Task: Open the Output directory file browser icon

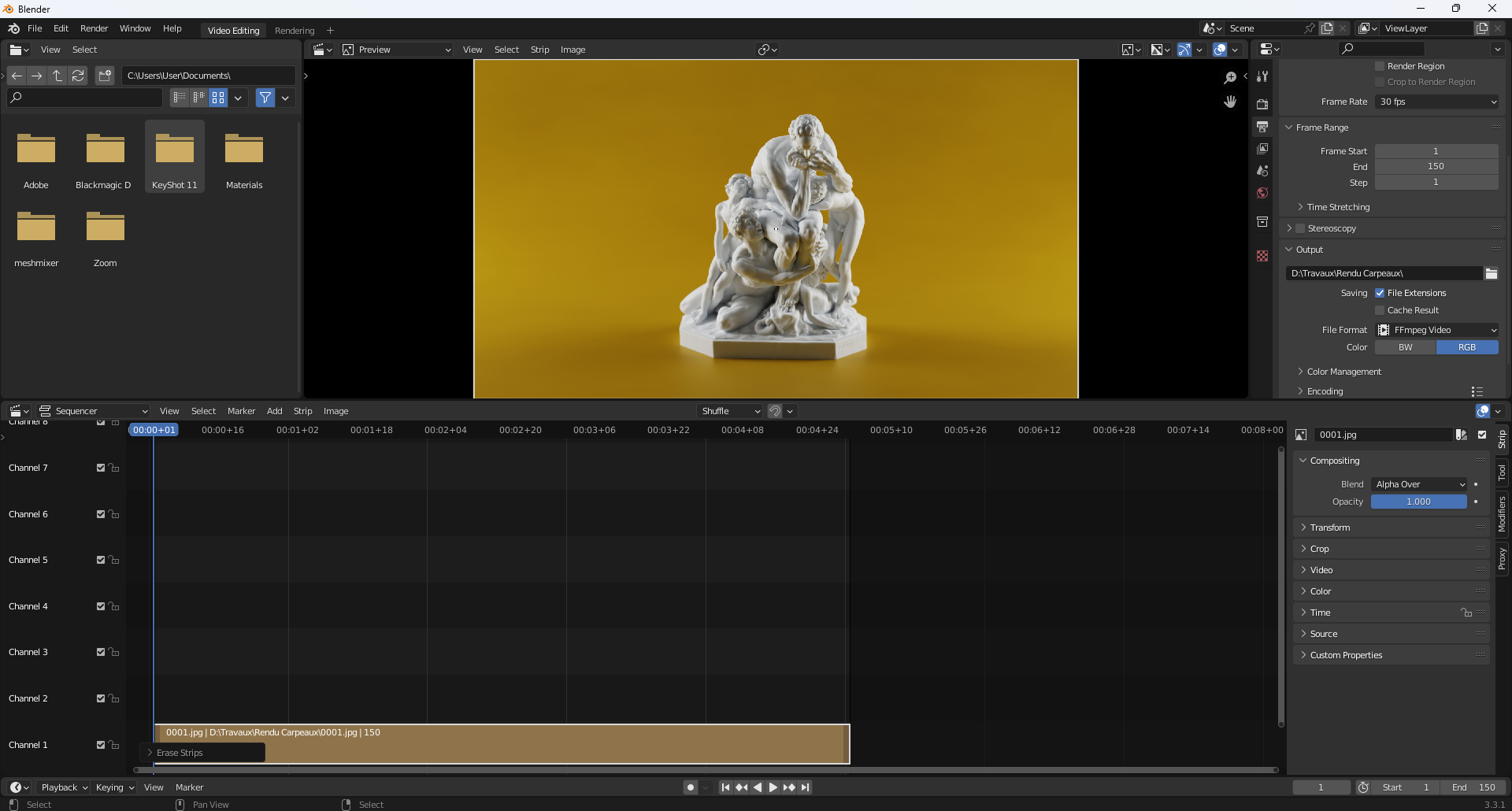Action: pos(1491,273)
